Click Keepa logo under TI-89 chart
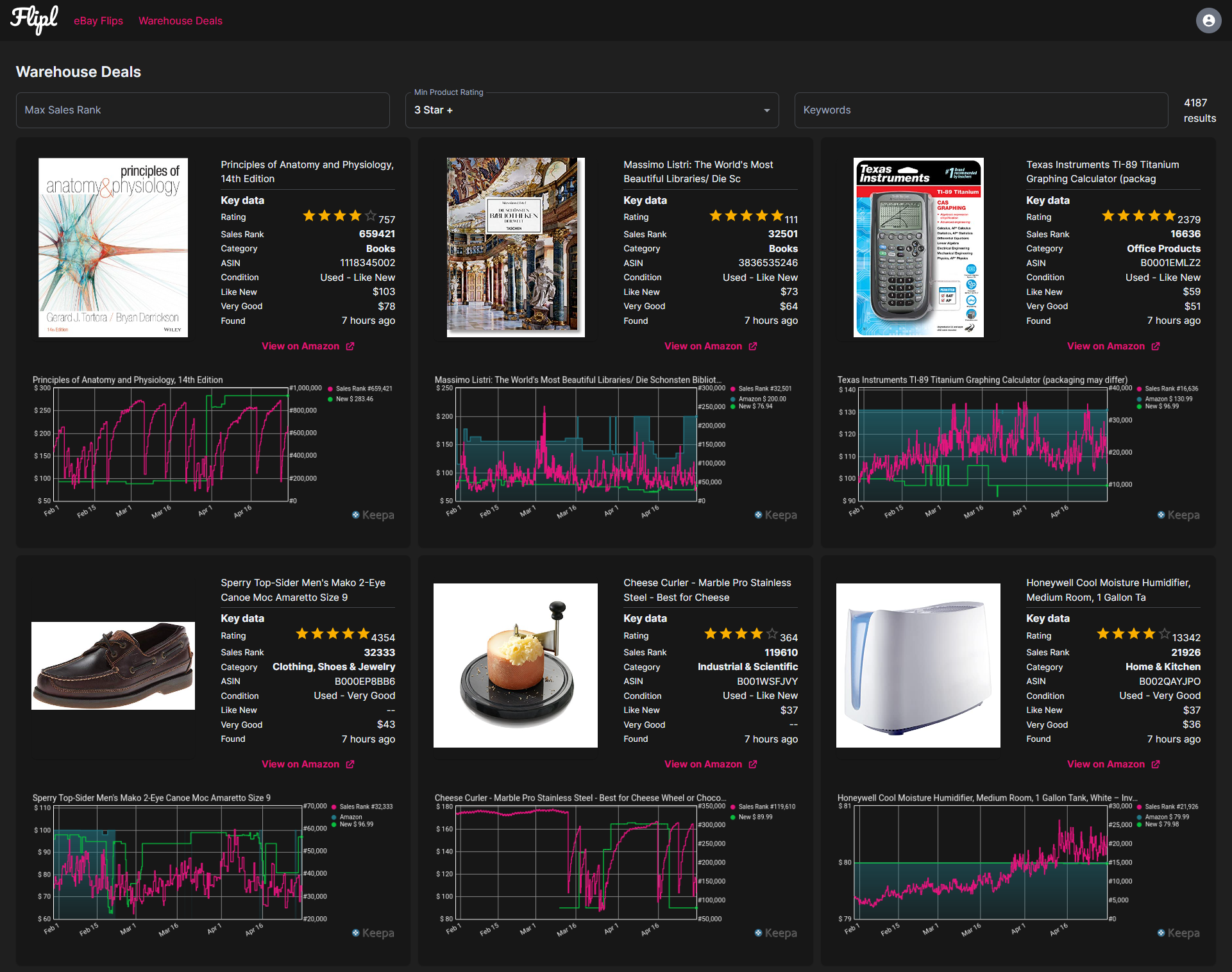Screen dimensions: 1232x972 1179,515
